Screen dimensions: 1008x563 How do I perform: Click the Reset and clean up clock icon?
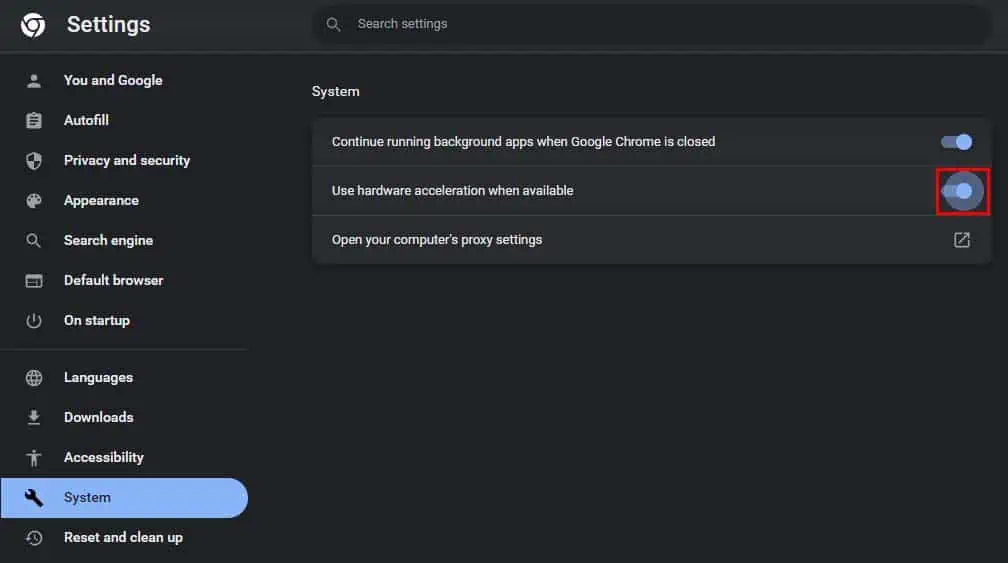pos(34,537)
